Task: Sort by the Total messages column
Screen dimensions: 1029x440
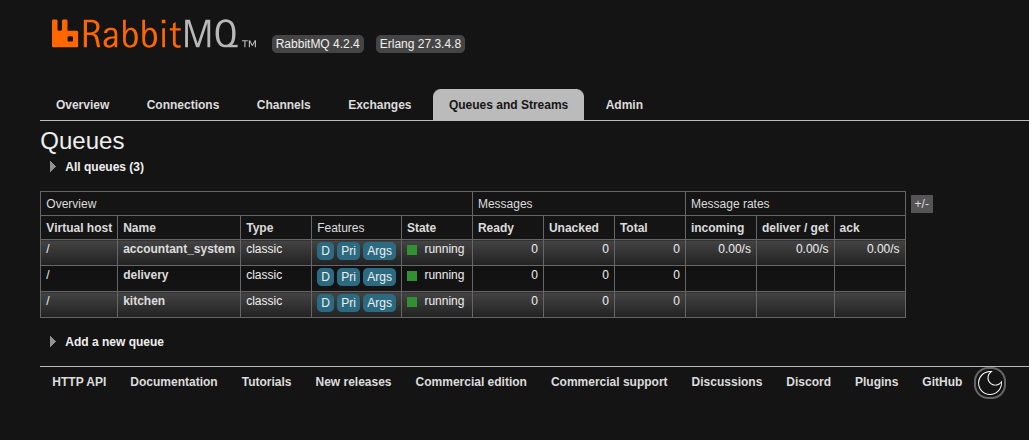Action: coord(633,228)
